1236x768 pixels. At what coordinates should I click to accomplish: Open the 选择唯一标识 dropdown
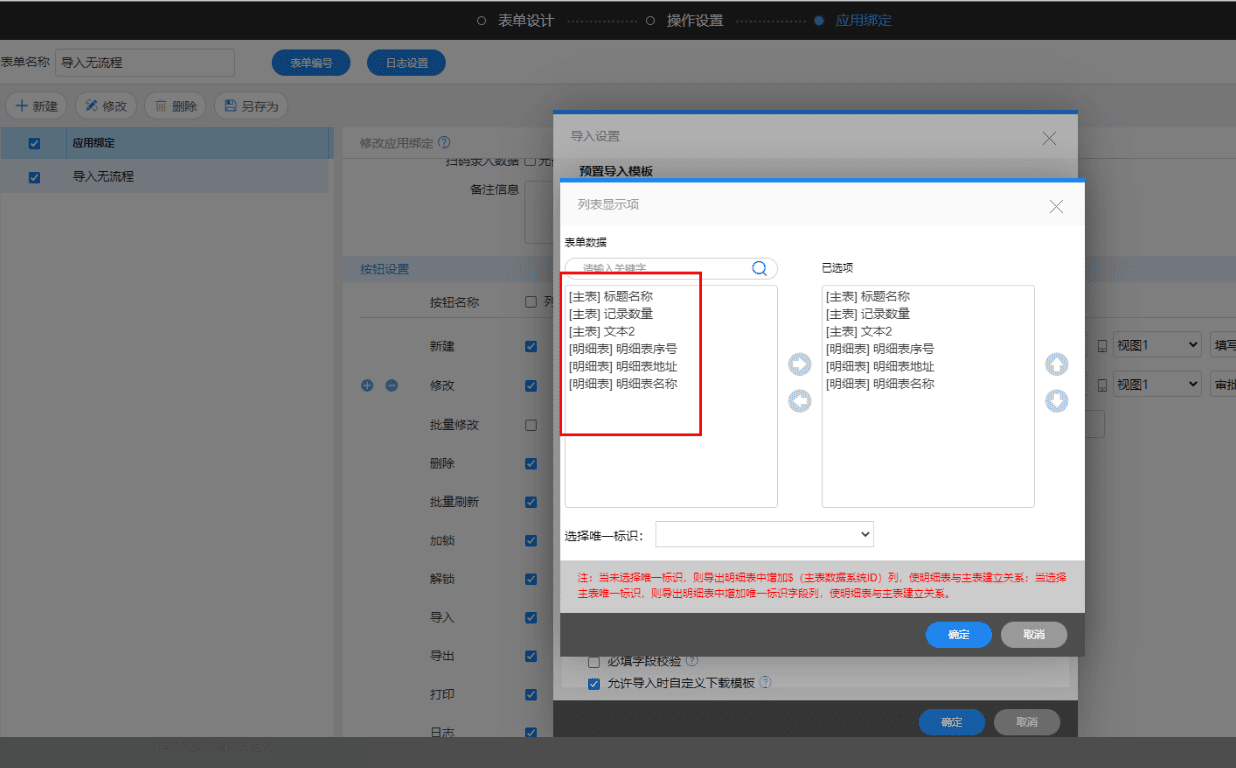765,535
